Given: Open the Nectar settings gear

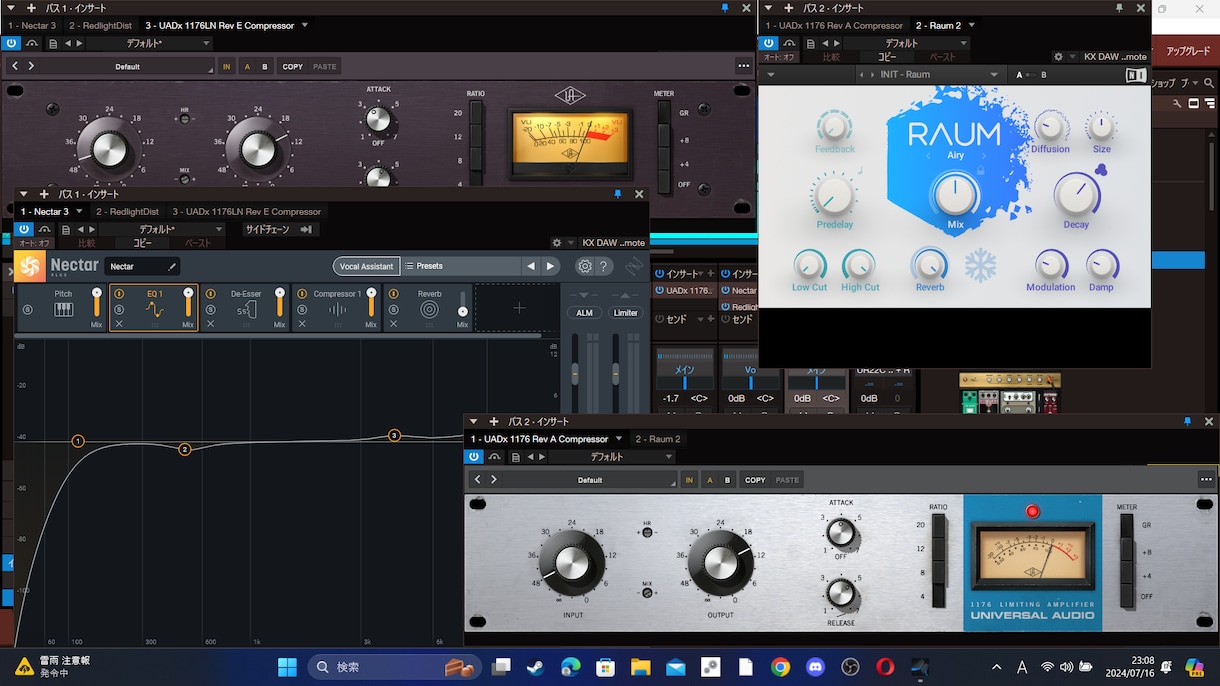Looking at the screenshot, I should click(585, 266).
